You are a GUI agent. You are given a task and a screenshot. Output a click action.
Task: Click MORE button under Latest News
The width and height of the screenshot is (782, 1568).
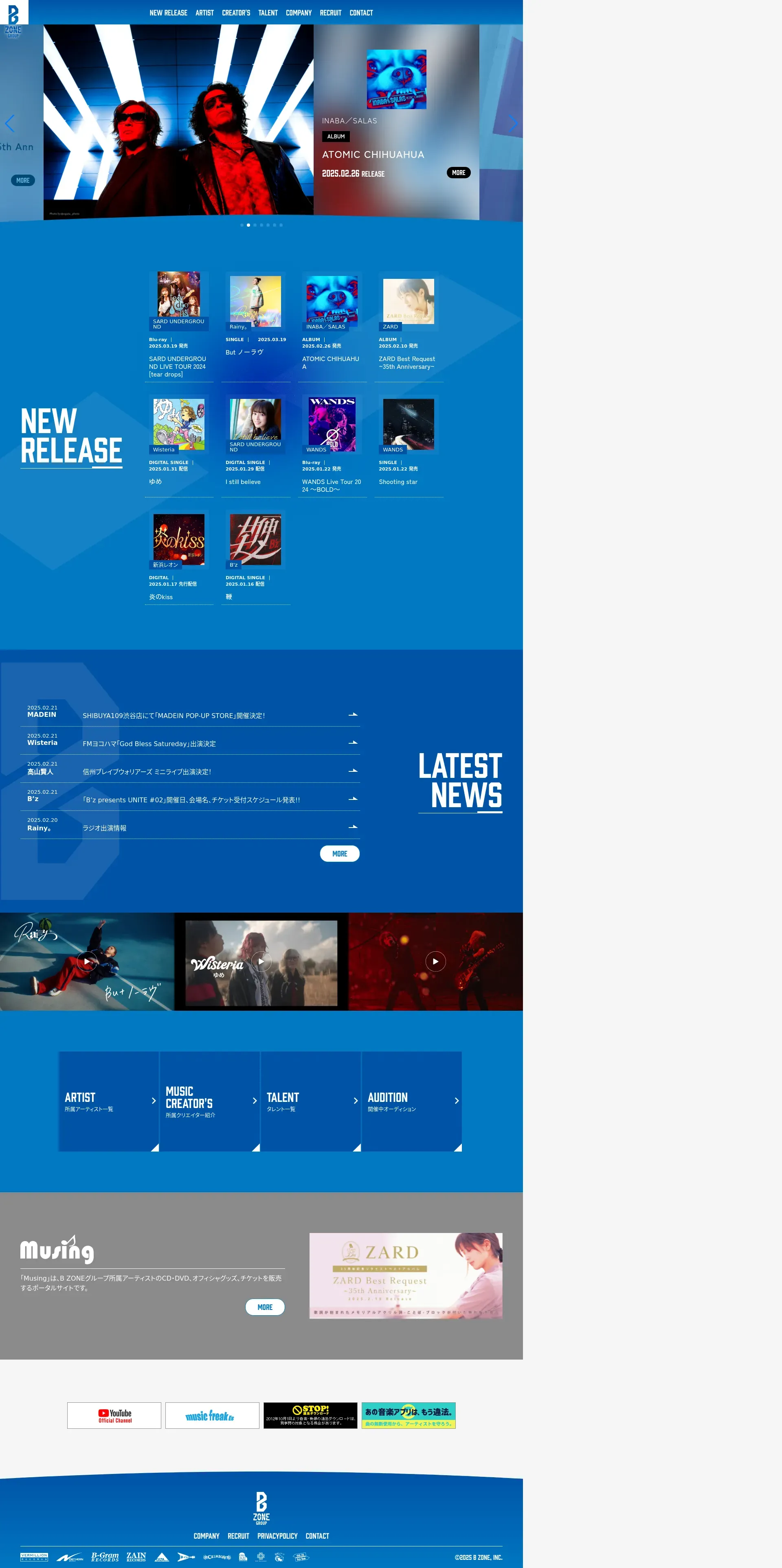click(339, 853)
